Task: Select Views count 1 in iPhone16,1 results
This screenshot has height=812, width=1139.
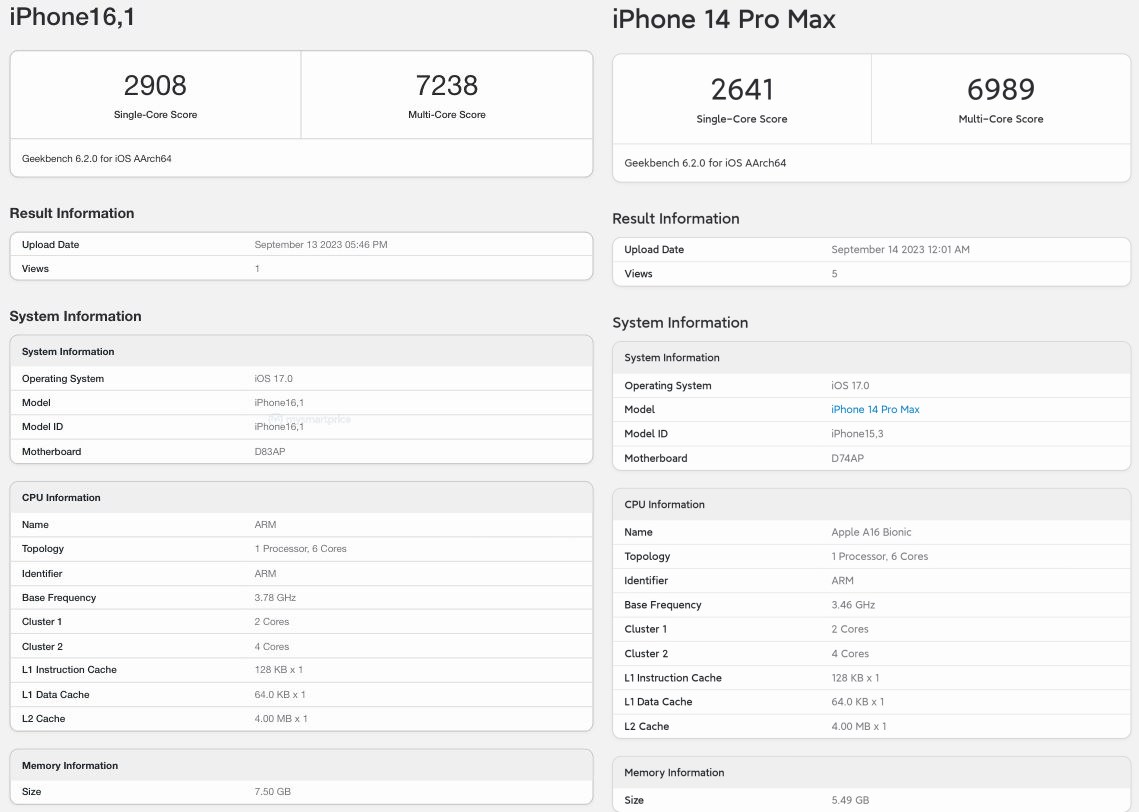Action: tap(257, 269)
